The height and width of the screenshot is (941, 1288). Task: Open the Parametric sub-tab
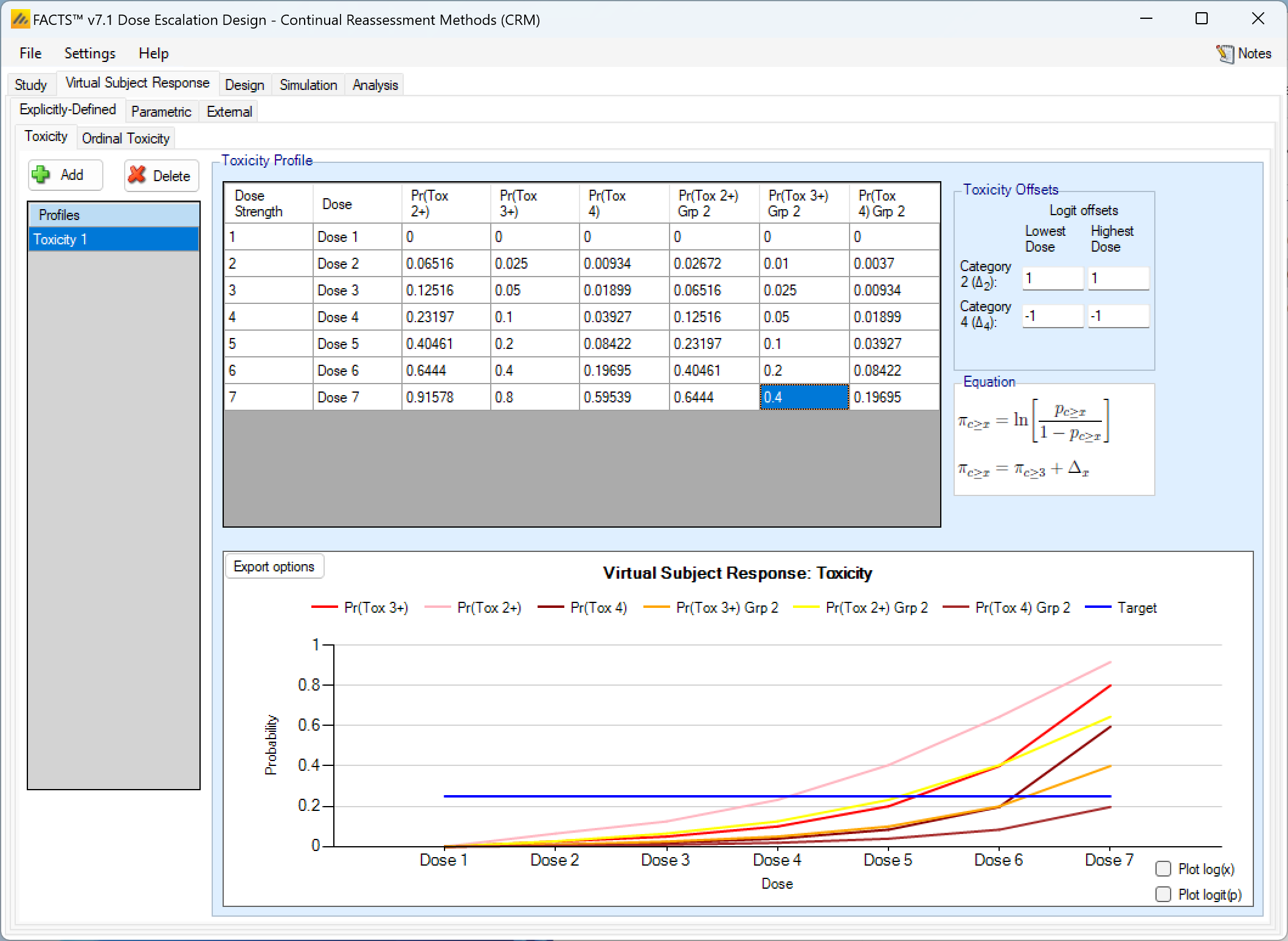[161, 112]
